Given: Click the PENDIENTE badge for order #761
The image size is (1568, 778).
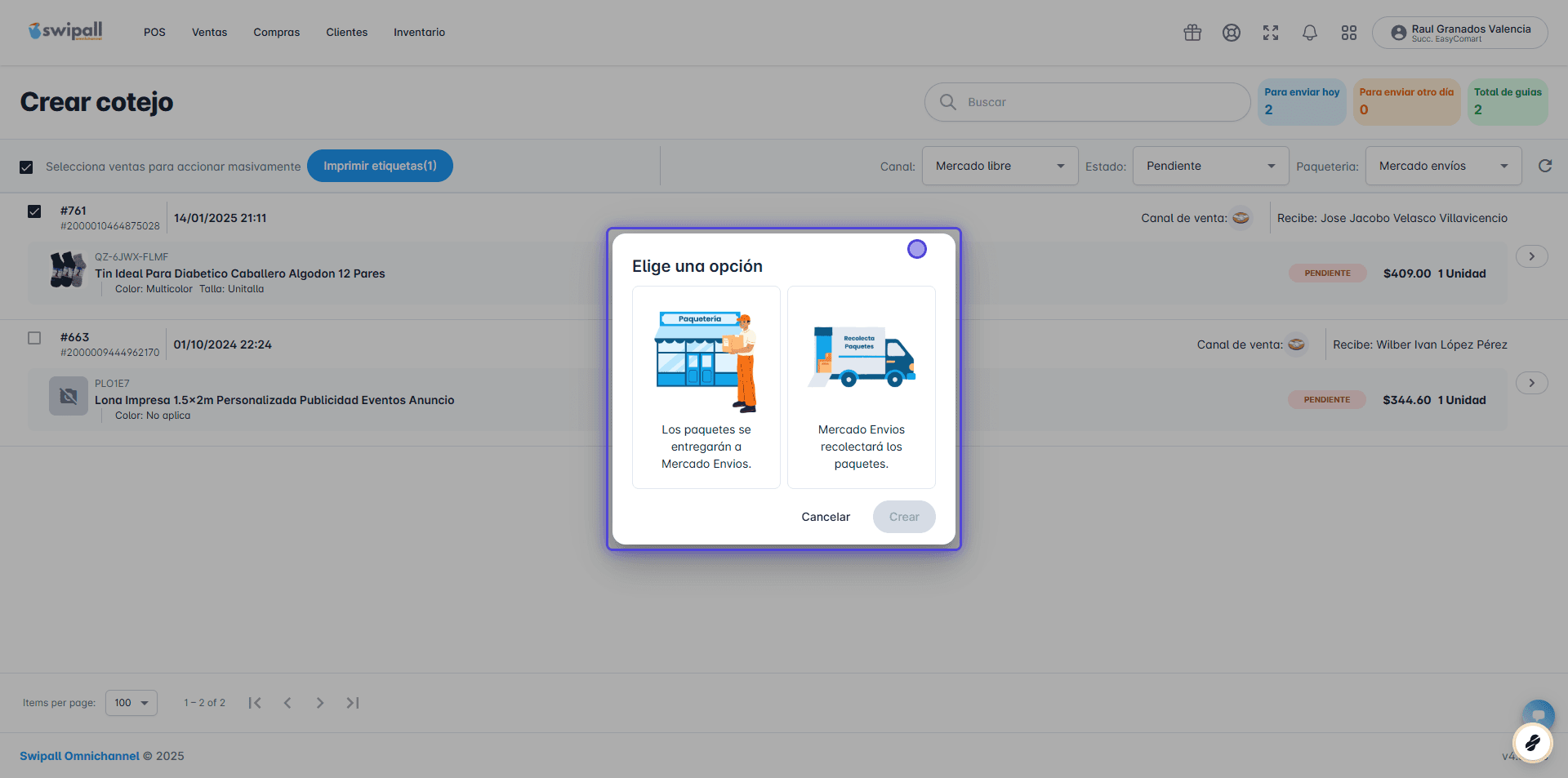Looking at the screenshot, I should [1328, 273].
